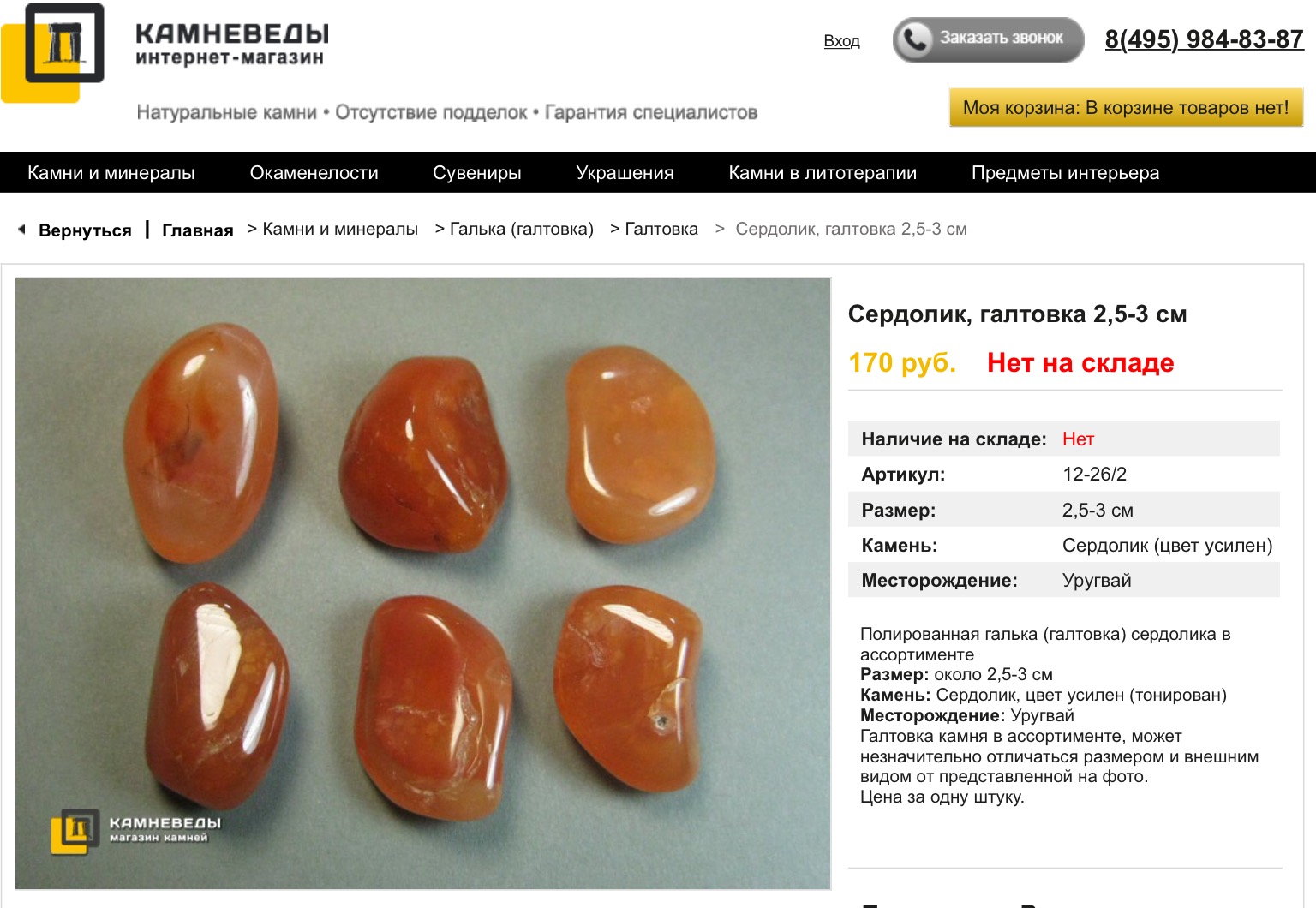Click the КАМНЕВЕДЫ интернет-магазин site title
This screenshot has height=908, width=1316.
(232, 45)
